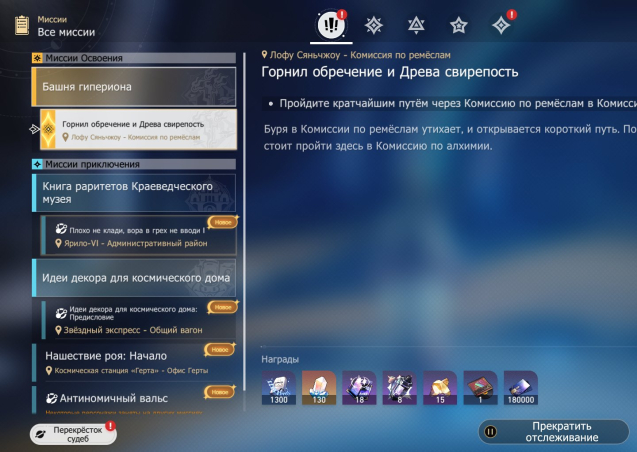Viewport: 637px width, 452px height.
Task: Open the fifth mission category icon with alert
Action: tap(502, 25)
